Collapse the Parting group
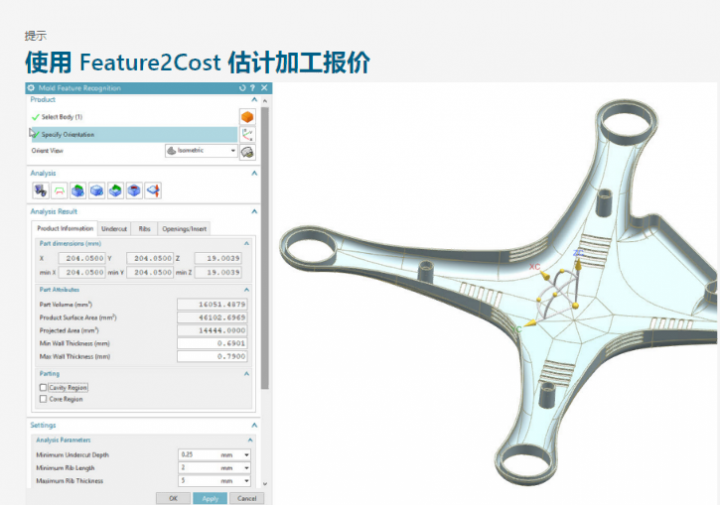 247,374
